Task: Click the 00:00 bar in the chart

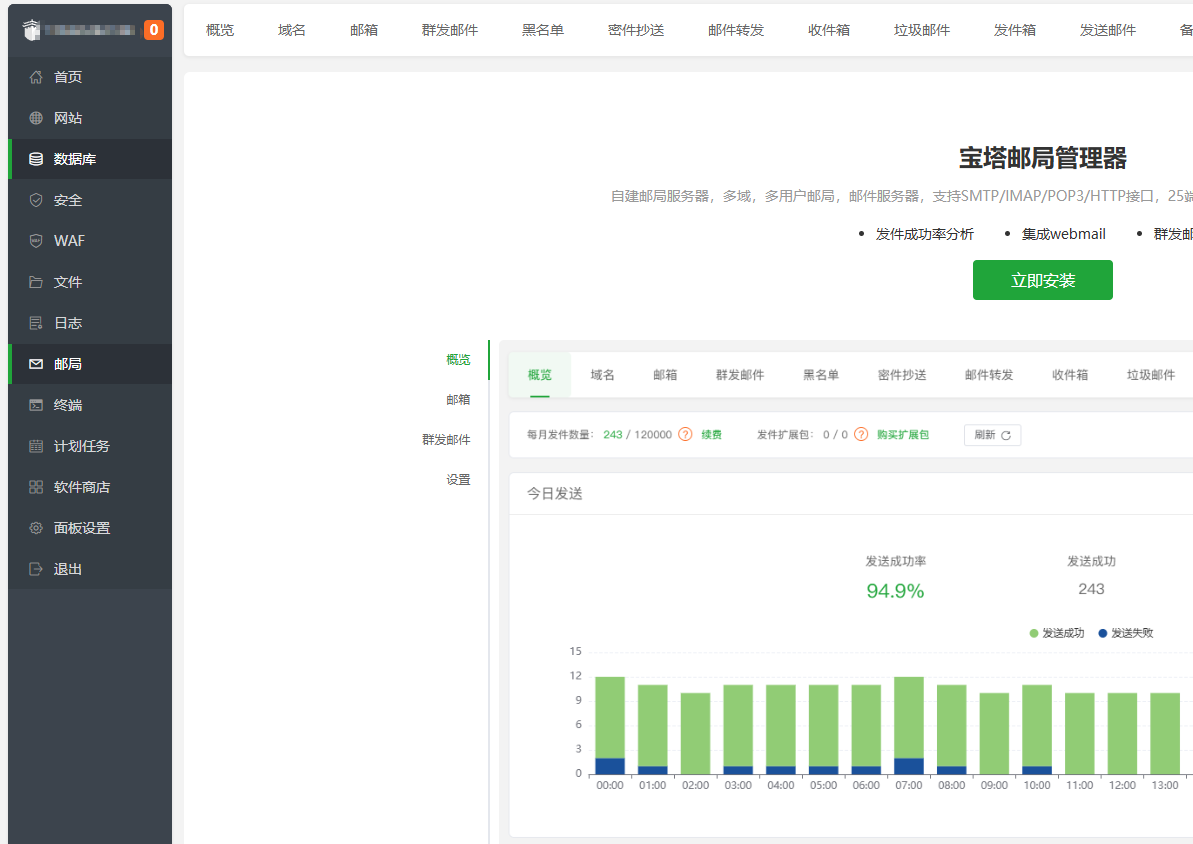Action: [x=609, y=725]
